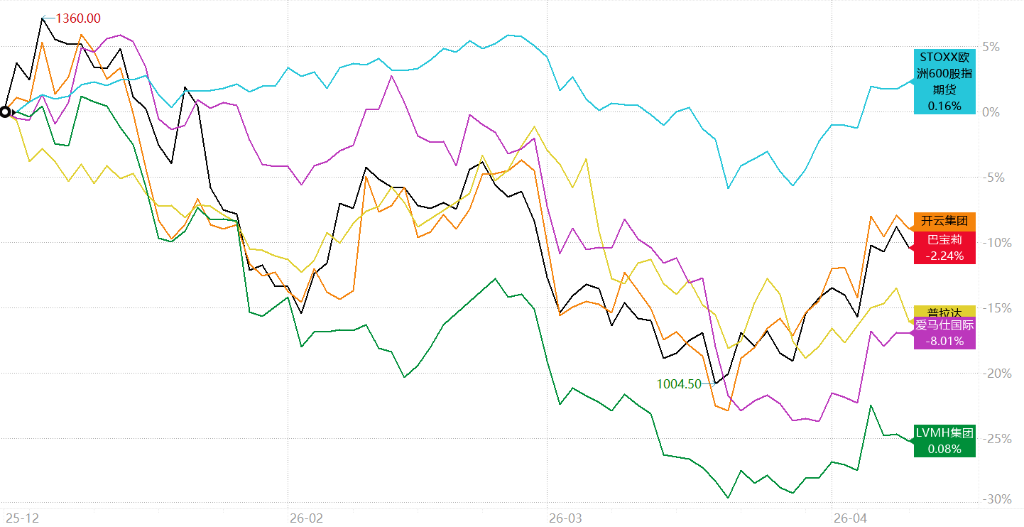
Task: Click the yellow 普拉达 series label
Action: coord(945,312)
